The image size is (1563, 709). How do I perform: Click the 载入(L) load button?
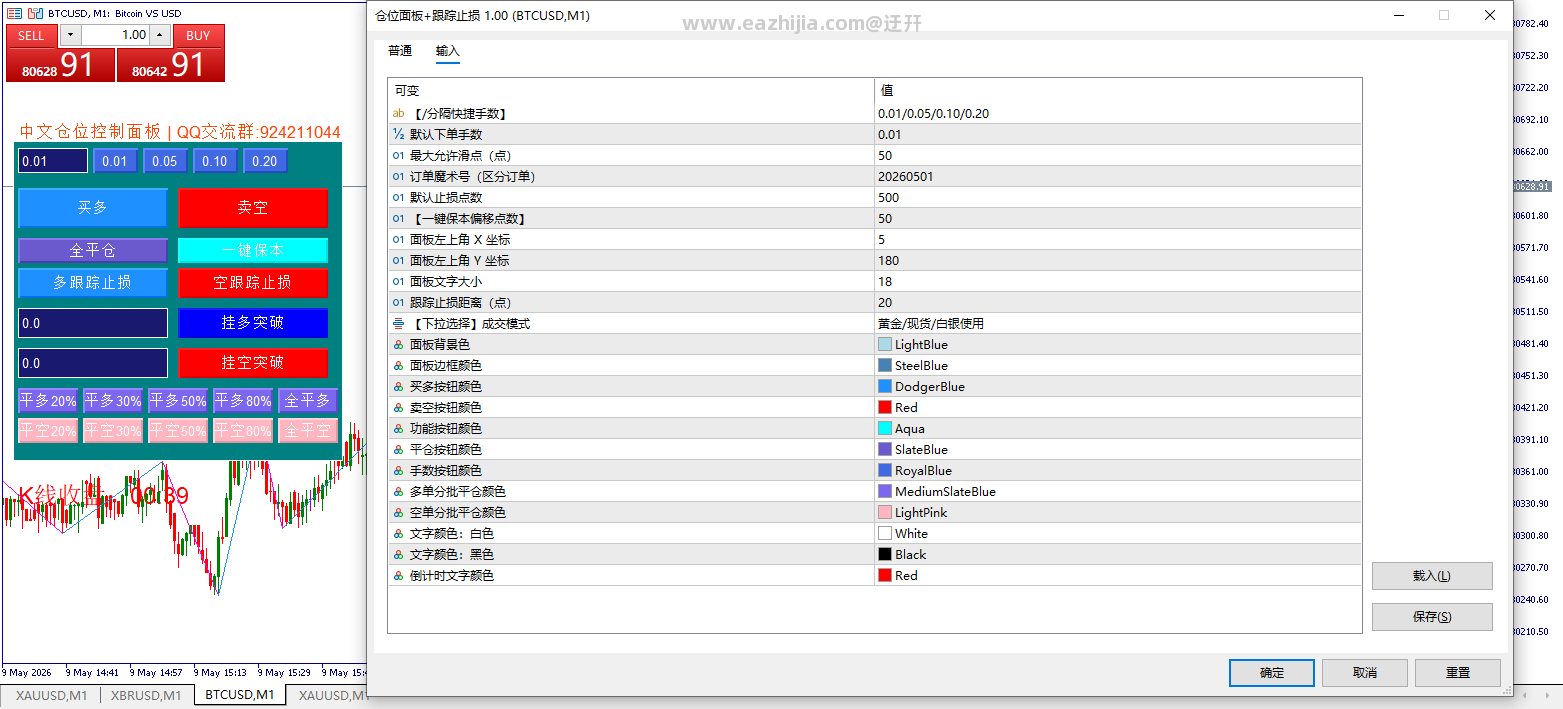1432,576
